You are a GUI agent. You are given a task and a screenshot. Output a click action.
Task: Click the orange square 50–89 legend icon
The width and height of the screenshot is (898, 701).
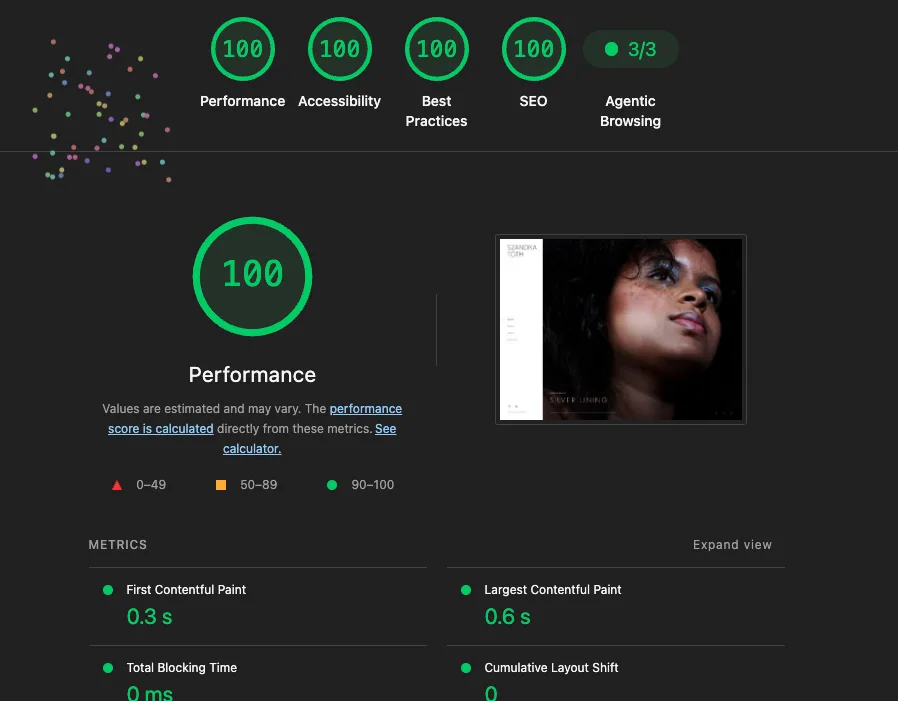click(220, 485)
